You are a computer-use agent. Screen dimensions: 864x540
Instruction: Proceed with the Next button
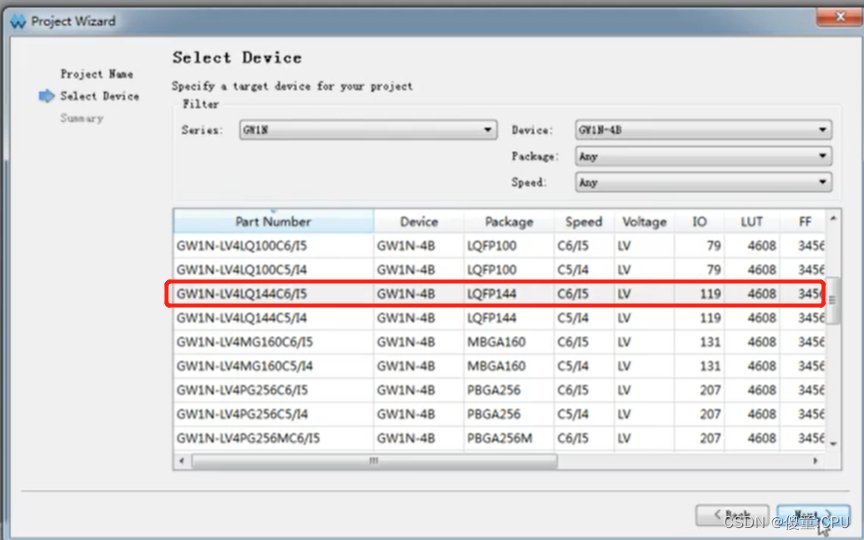(813, 516)
